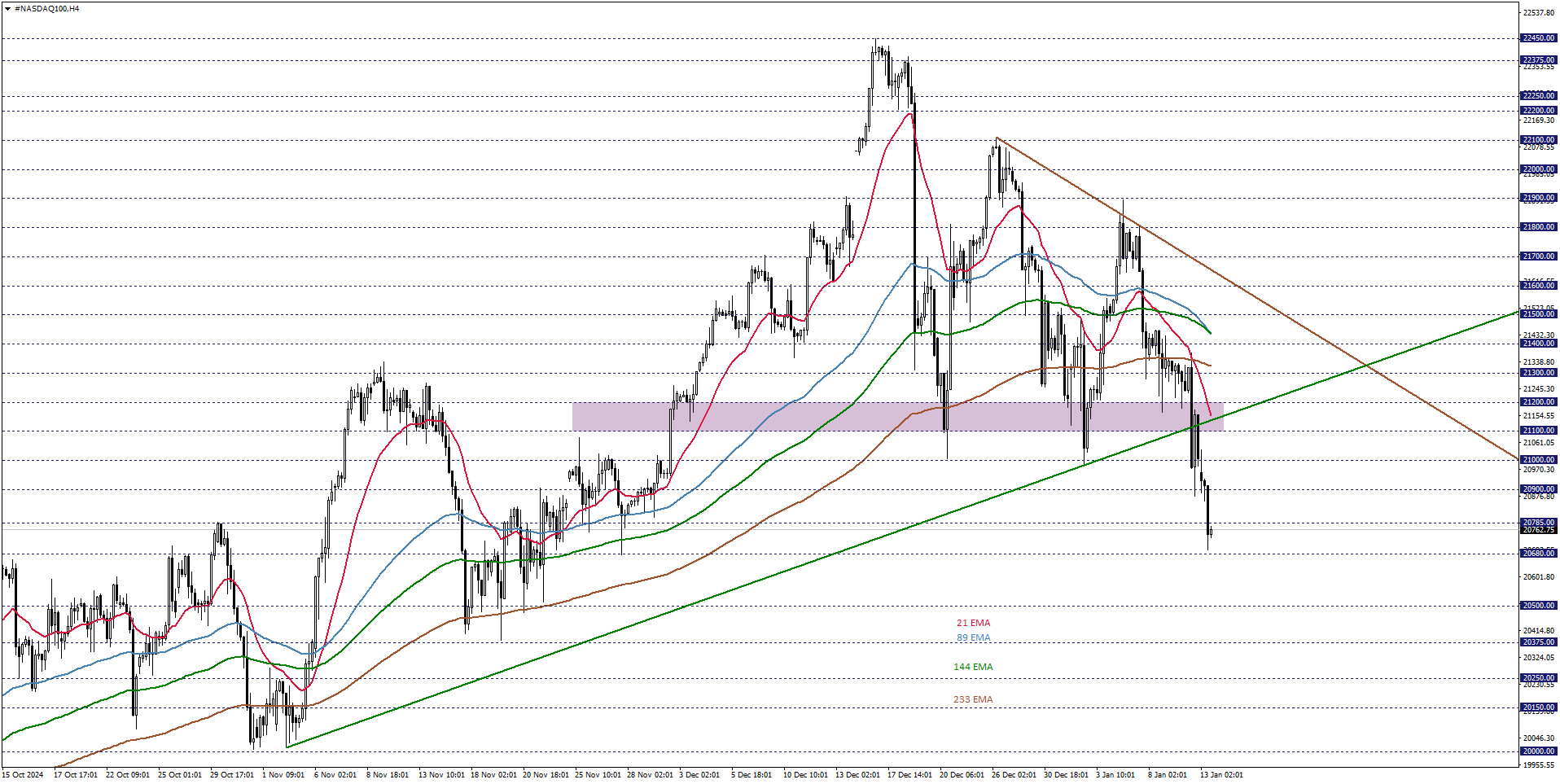Click the 21800.00 price level label
The width and height of the screenshot is (1560, 784).
[1538, 227]
